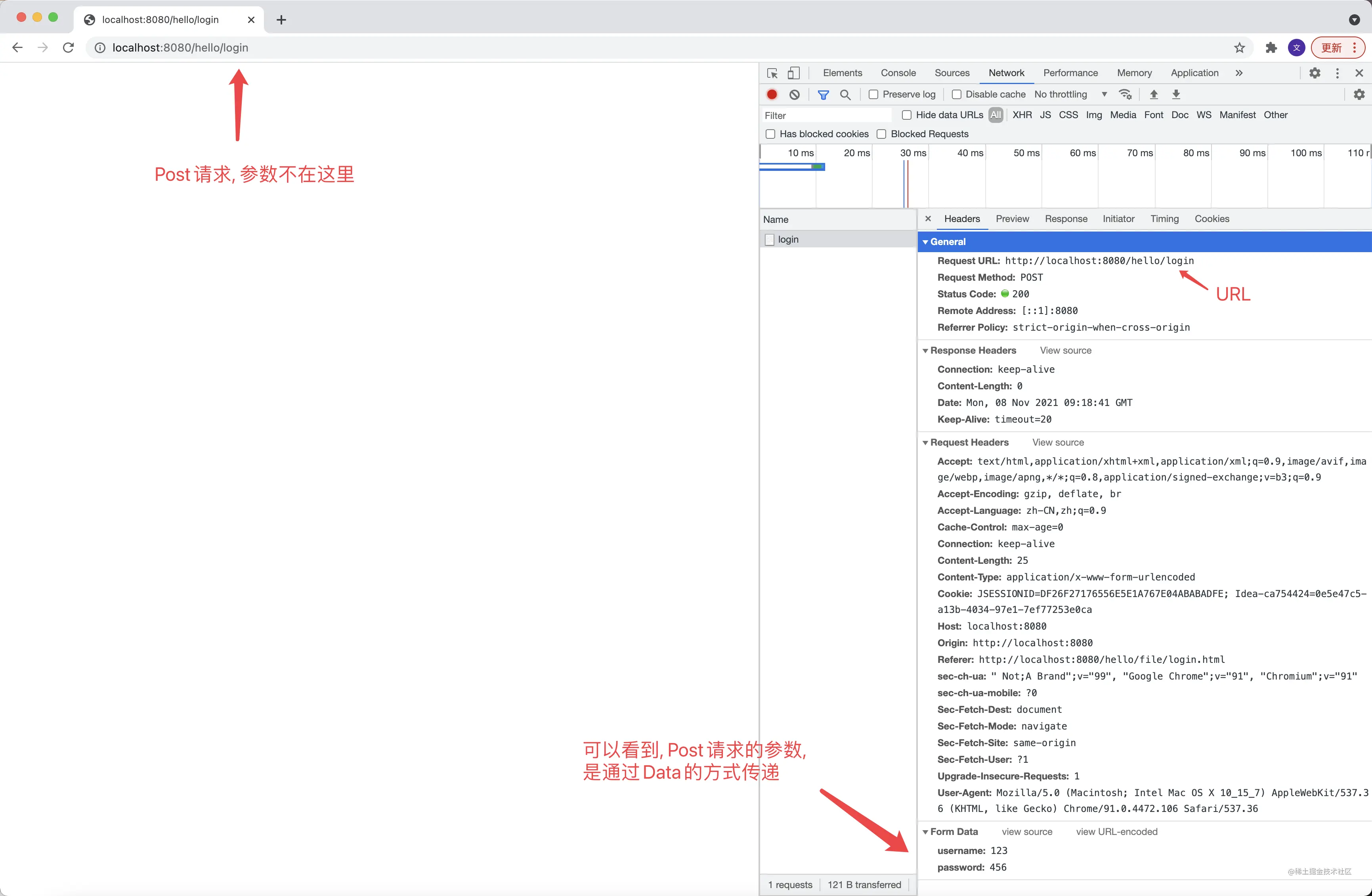Click the Export HAR download arrow icon
This screenshot has width=1372, height=896.
pyautogui.click(x=1176, y=95)
